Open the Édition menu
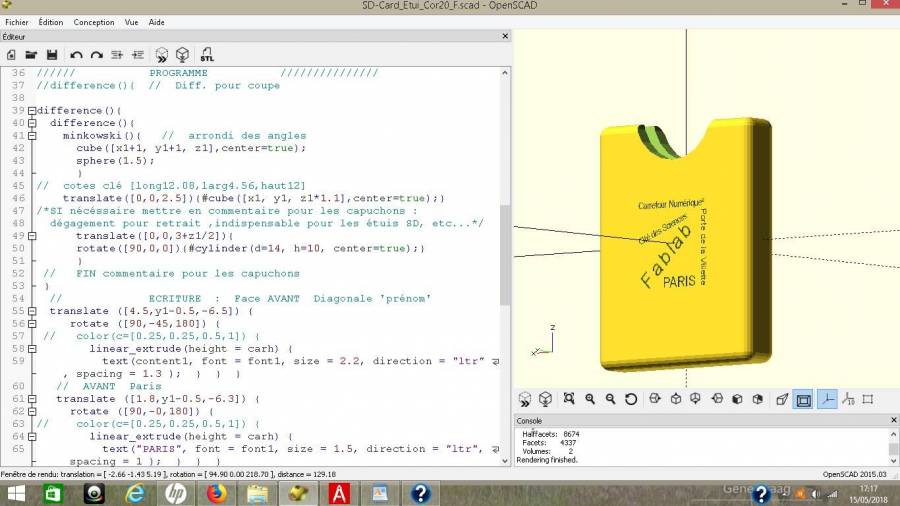 click(51, 22)
